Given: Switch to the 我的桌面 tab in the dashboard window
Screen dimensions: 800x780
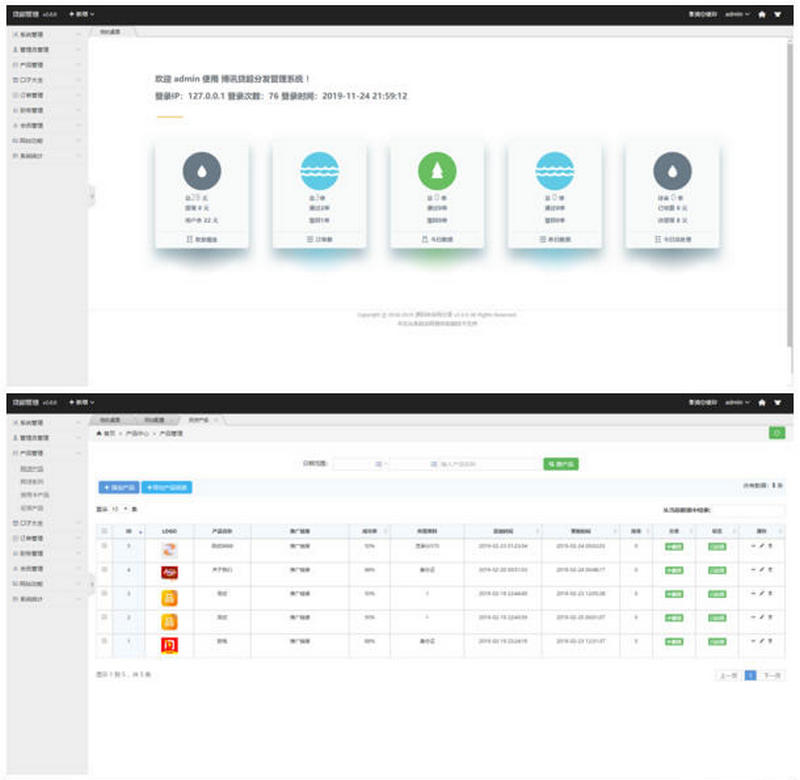Looking at the screenshot, I should (110, 32).
